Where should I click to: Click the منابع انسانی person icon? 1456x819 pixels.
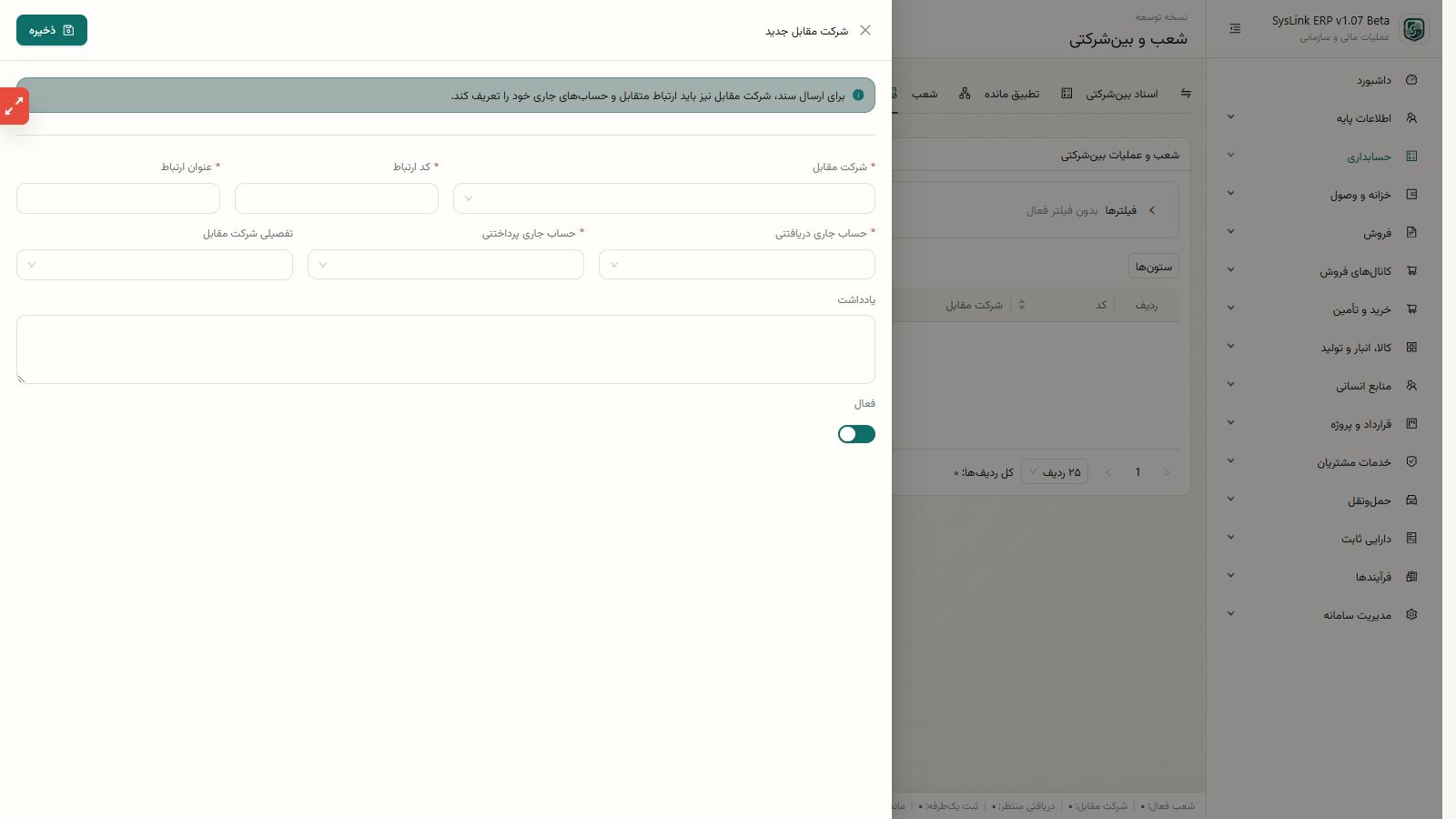(x=1411, y=386)
